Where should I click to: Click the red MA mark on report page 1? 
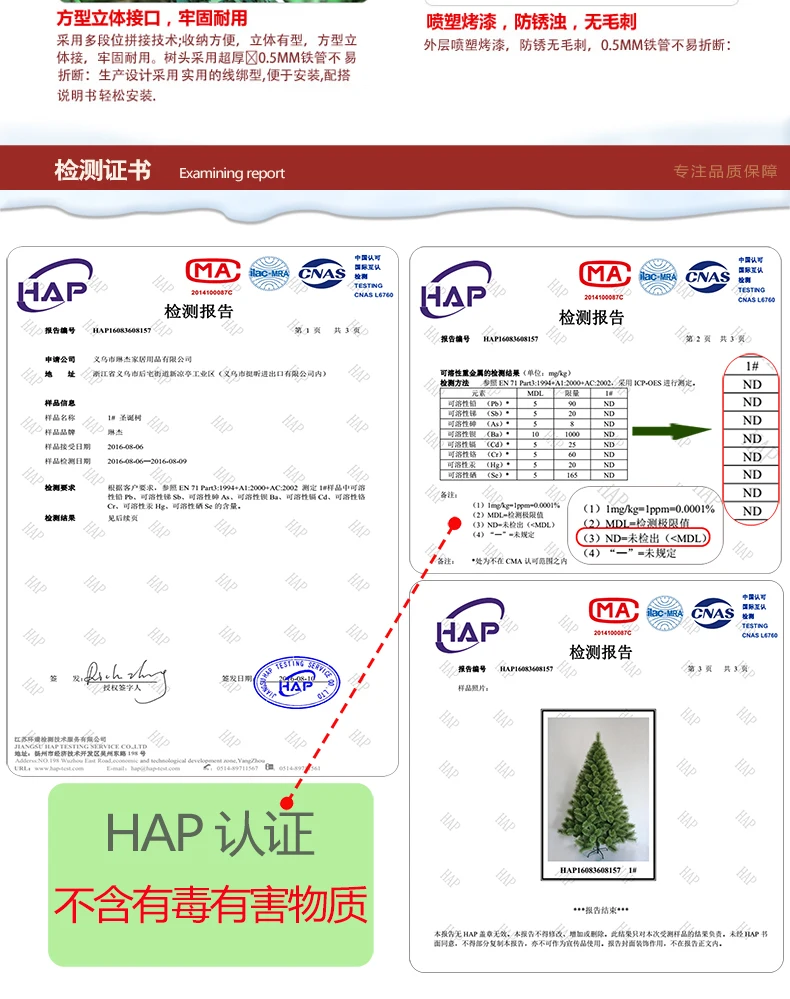pos(213,271)
